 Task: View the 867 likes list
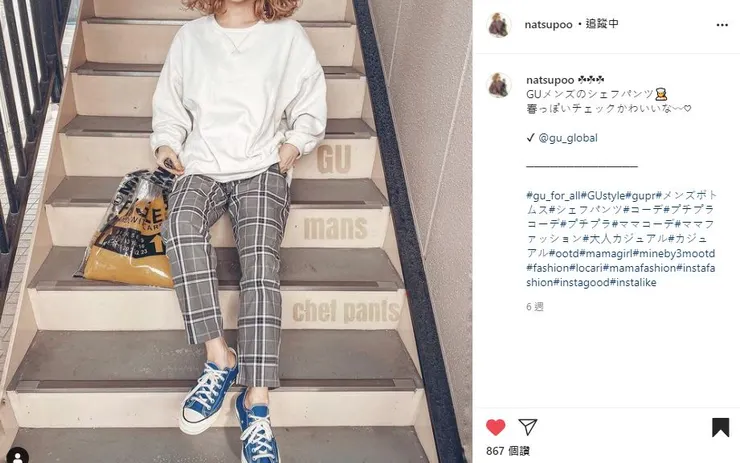coord(508,451)
